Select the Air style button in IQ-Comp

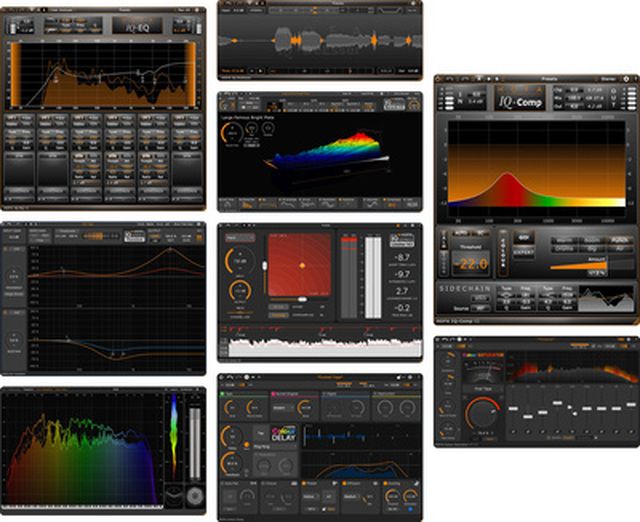pyautogui.click(x=620, y=248)
